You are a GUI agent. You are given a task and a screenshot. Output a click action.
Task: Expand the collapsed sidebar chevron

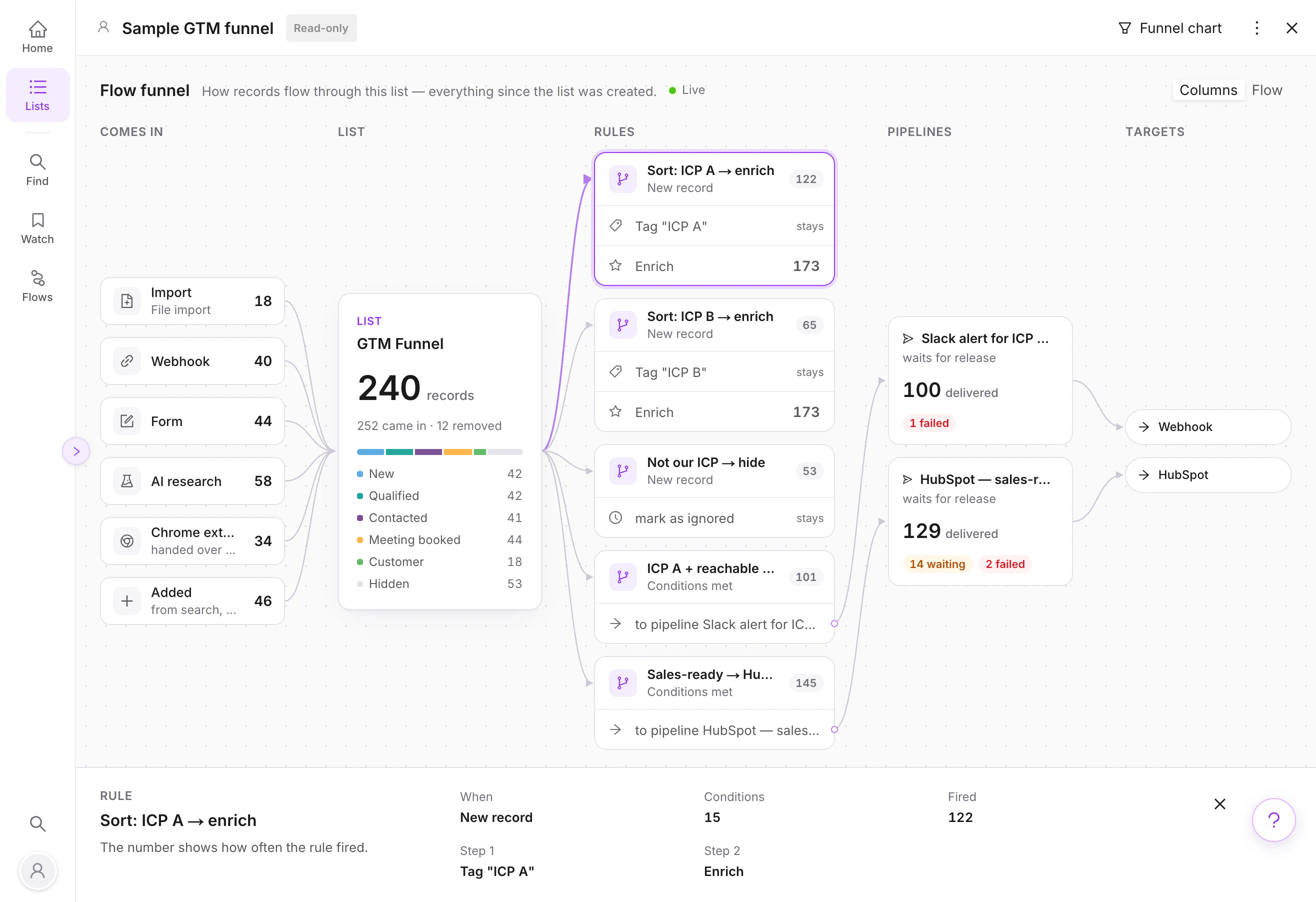76,451
